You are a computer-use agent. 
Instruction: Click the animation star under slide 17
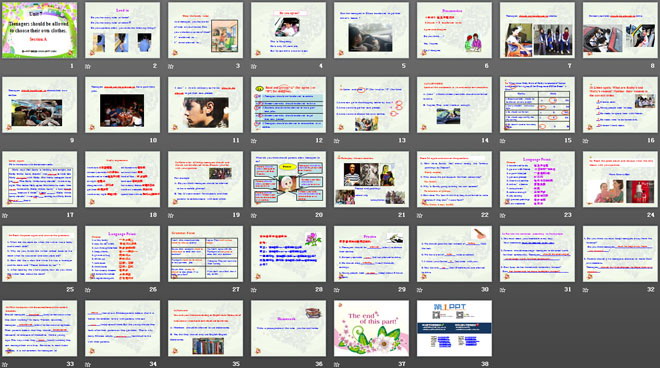5,215
